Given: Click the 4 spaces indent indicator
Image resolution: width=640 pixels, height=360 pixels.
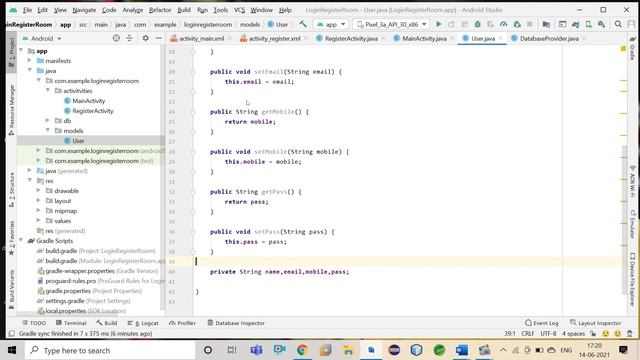Looking at the screenshot, I should 573,333.
